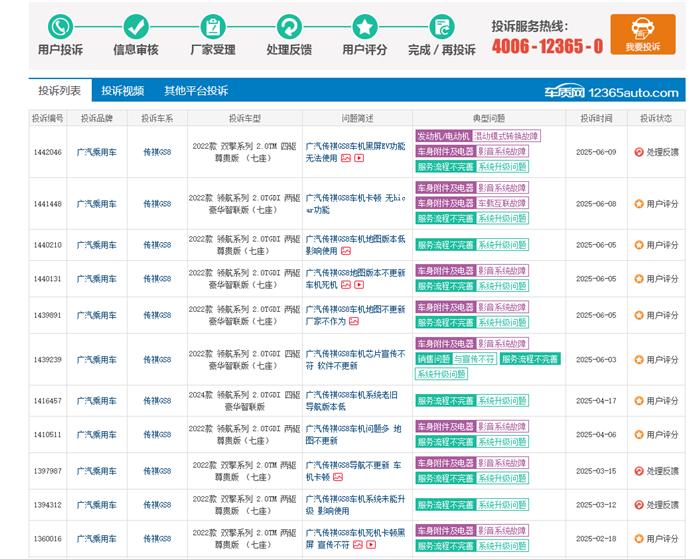Click 处理反馈 status icon in row 1442046
The width and height of the screenshot is (700, 559).
coord(639,152)
